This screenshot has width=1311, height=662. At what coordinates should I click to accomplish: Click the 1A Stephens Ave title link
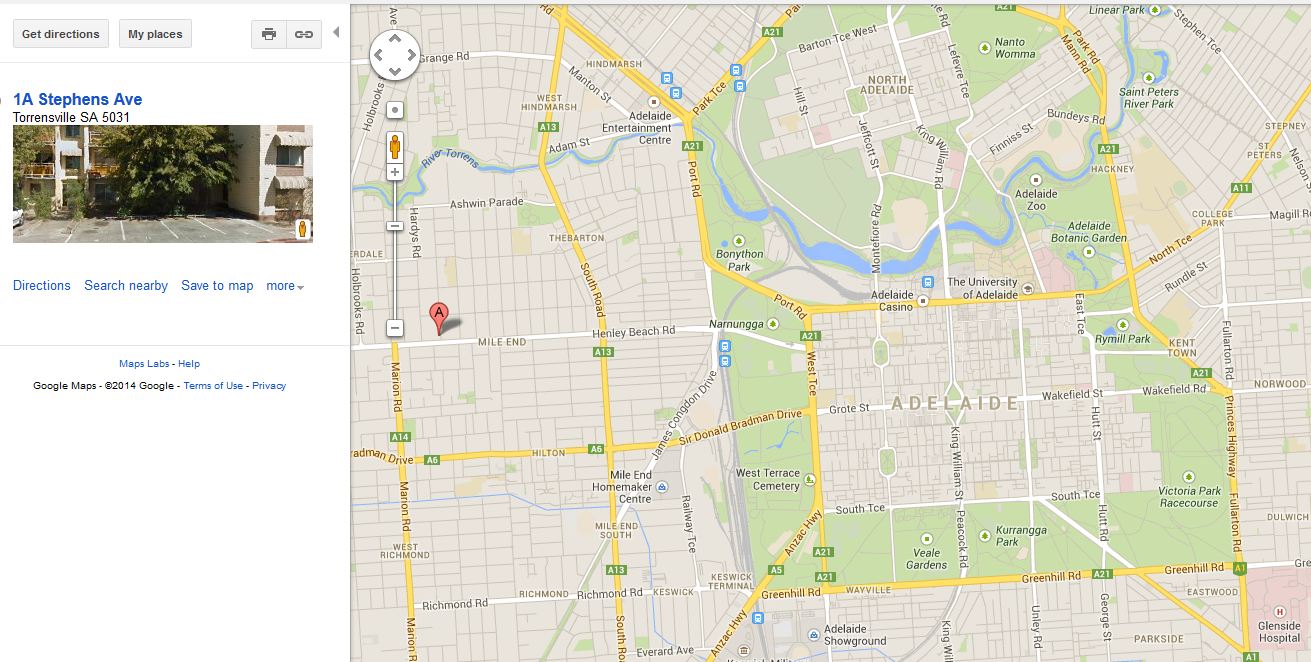78,99
